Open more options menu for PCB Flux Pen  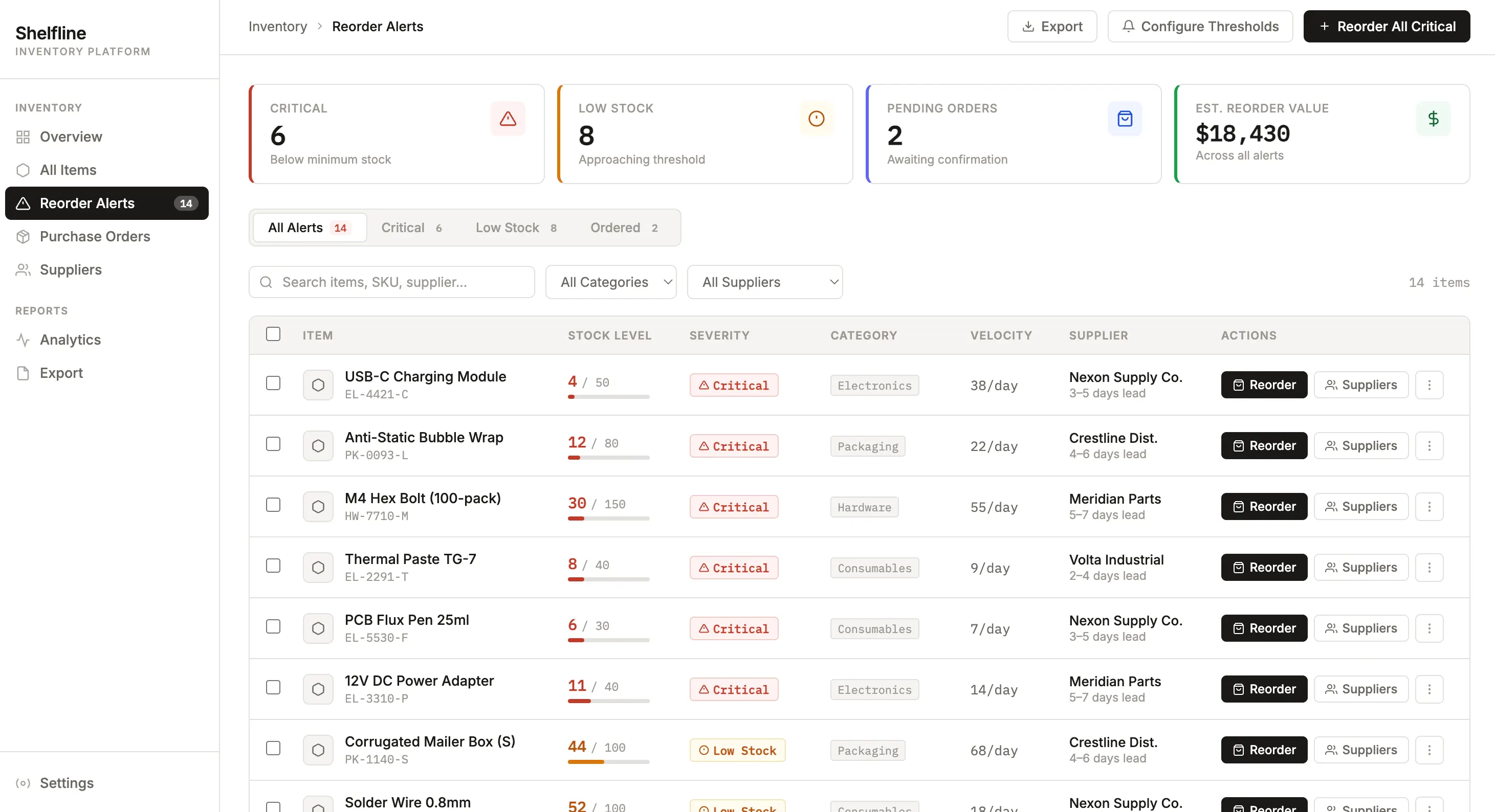point(1429,629)
